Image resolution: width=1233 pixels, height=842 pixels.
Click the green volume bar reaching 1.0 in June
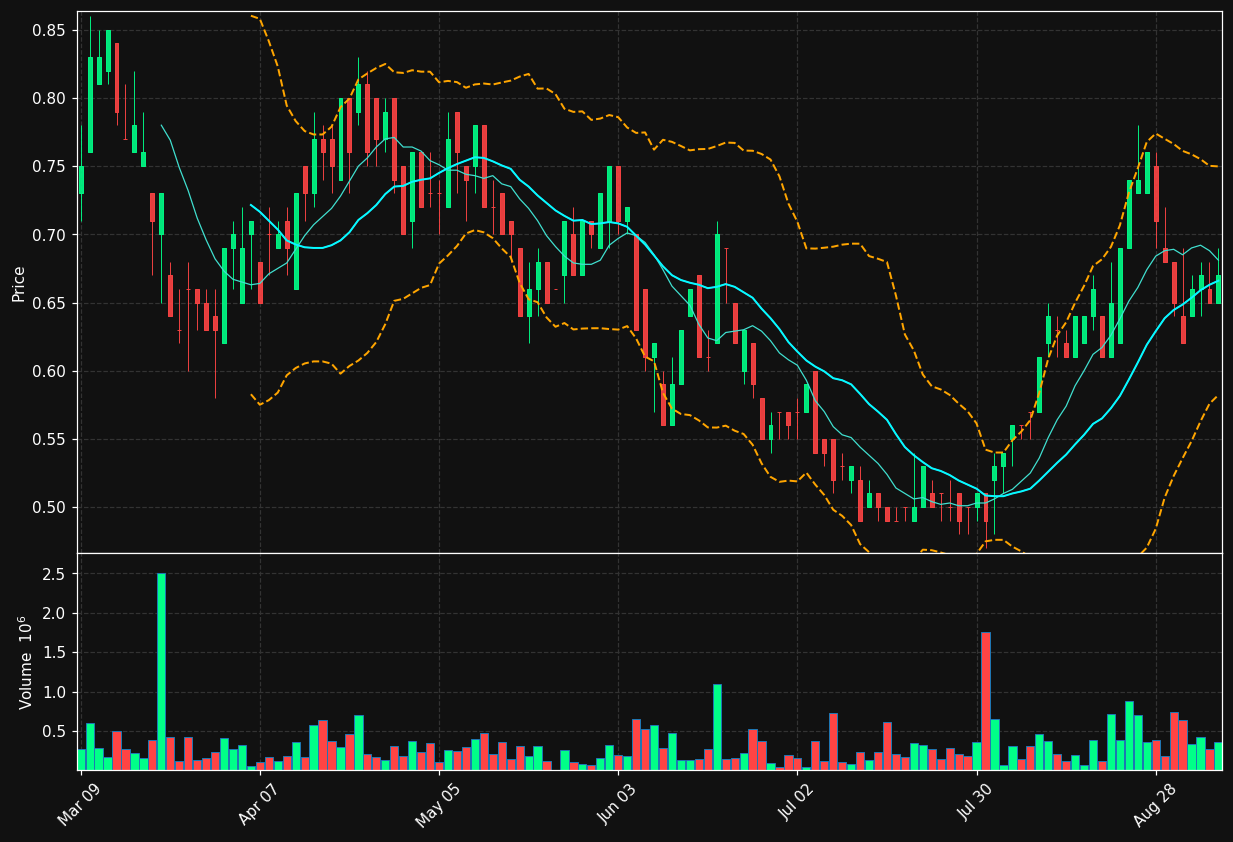[x=717, y=727]
